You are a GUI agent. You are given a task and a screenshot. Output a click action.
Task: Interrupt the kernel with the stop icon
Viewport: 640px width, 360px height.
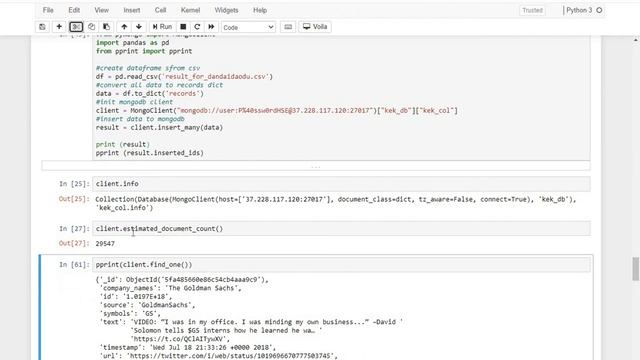(x=183, y=27)
